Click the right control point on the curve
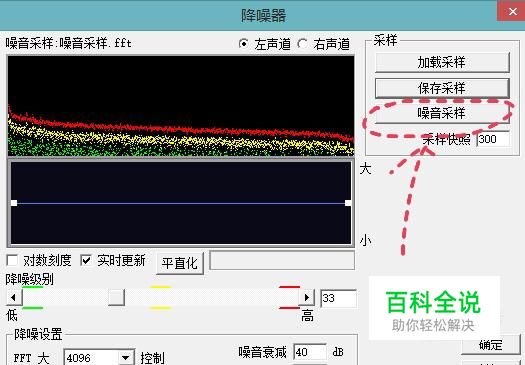The height and width of the screenshot is (365, 525). tap(348, 203)
